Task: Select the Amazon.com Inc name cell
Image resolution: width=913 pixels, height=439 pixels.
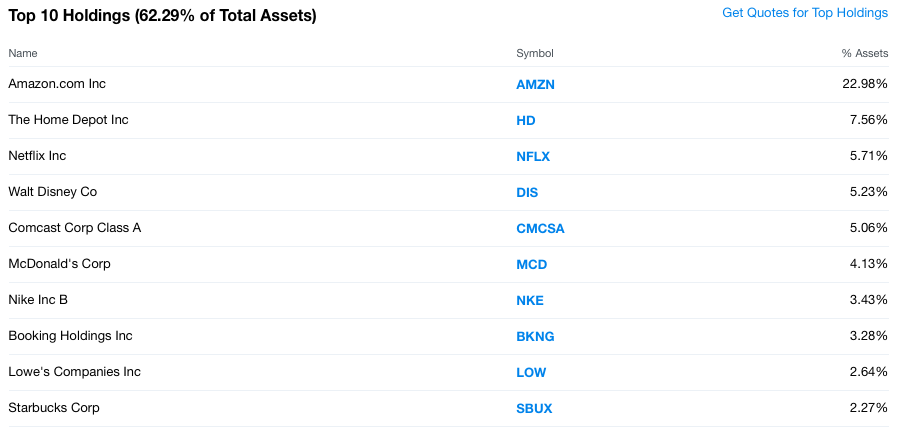Action: pos(57,84)
